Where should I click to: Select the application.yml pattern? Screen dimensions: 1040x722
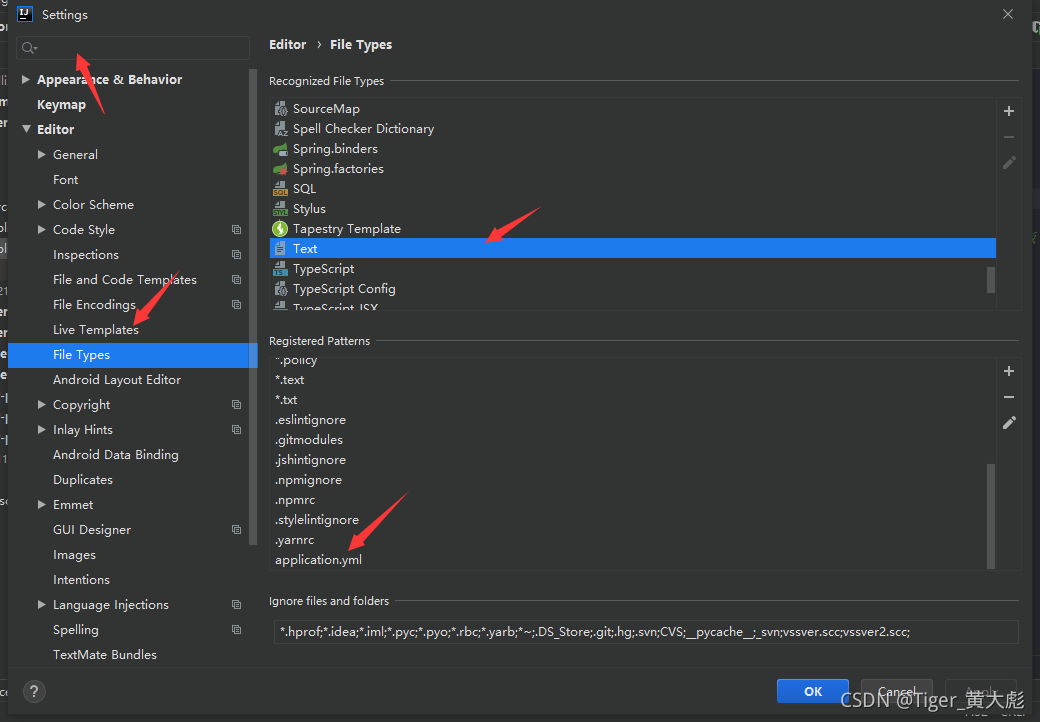[318, 560]
